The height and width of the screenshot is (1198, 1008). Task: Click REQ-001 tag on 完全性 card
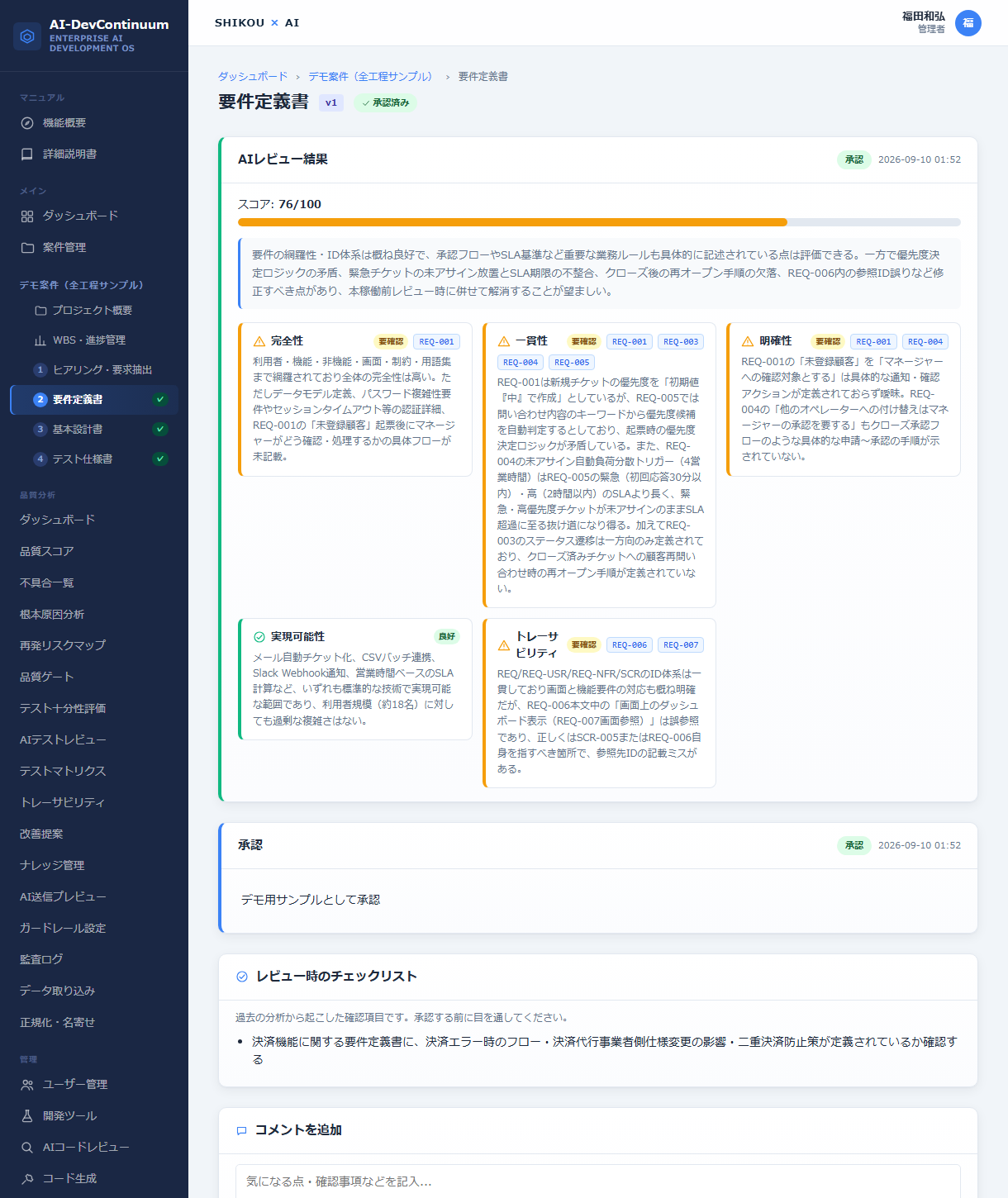click(436, 342)
